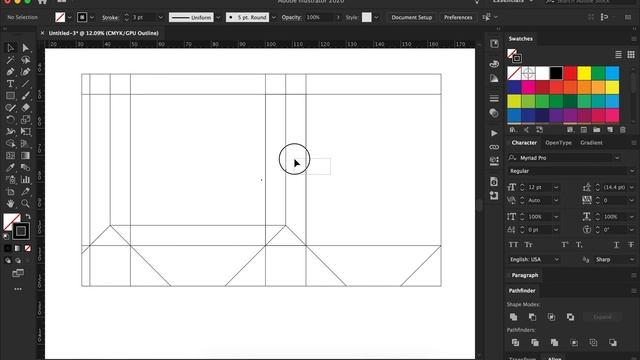Select the Scale tool

(x=26, y=120)
